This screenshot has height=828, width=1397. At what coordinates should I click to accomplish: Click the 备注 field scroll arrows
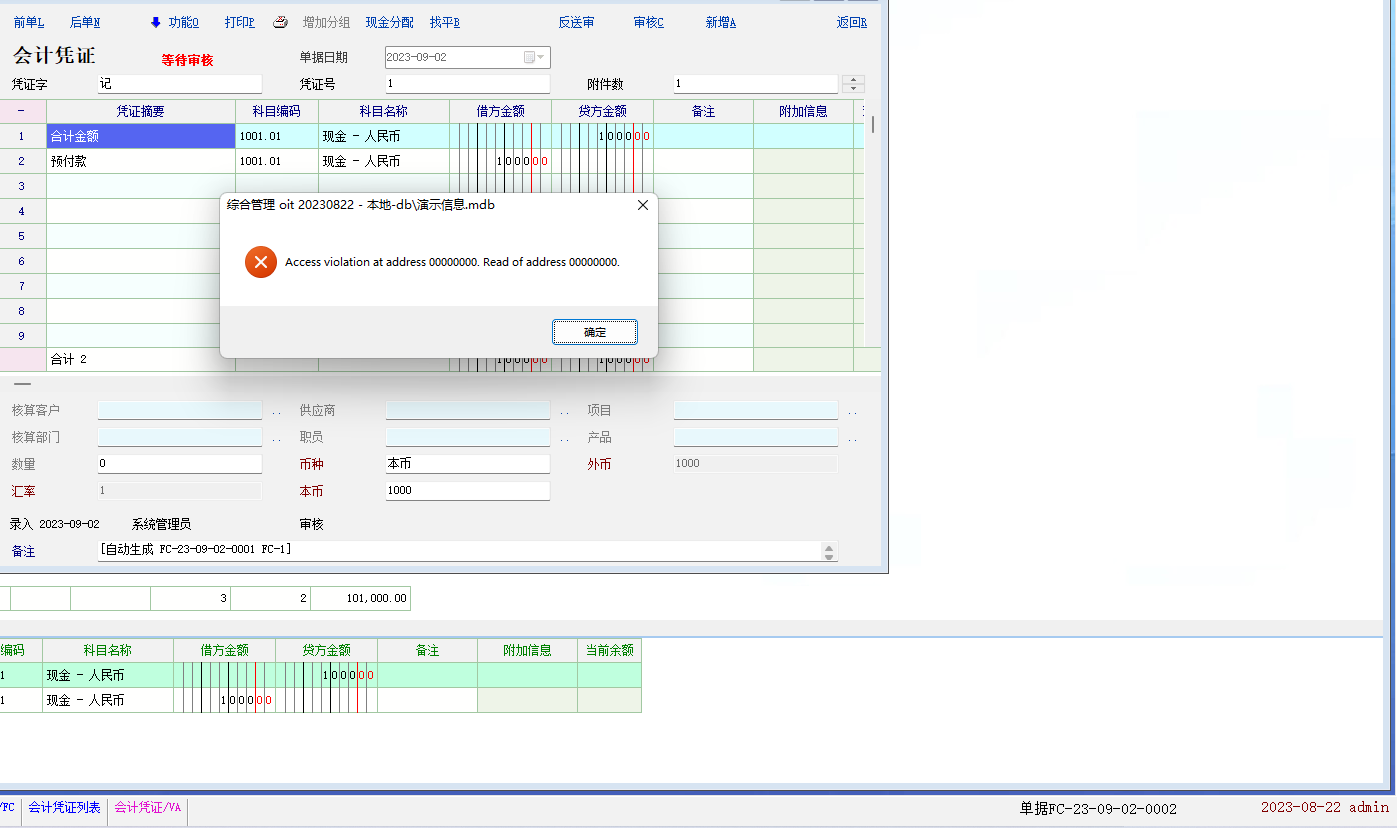tap(828, 551)
